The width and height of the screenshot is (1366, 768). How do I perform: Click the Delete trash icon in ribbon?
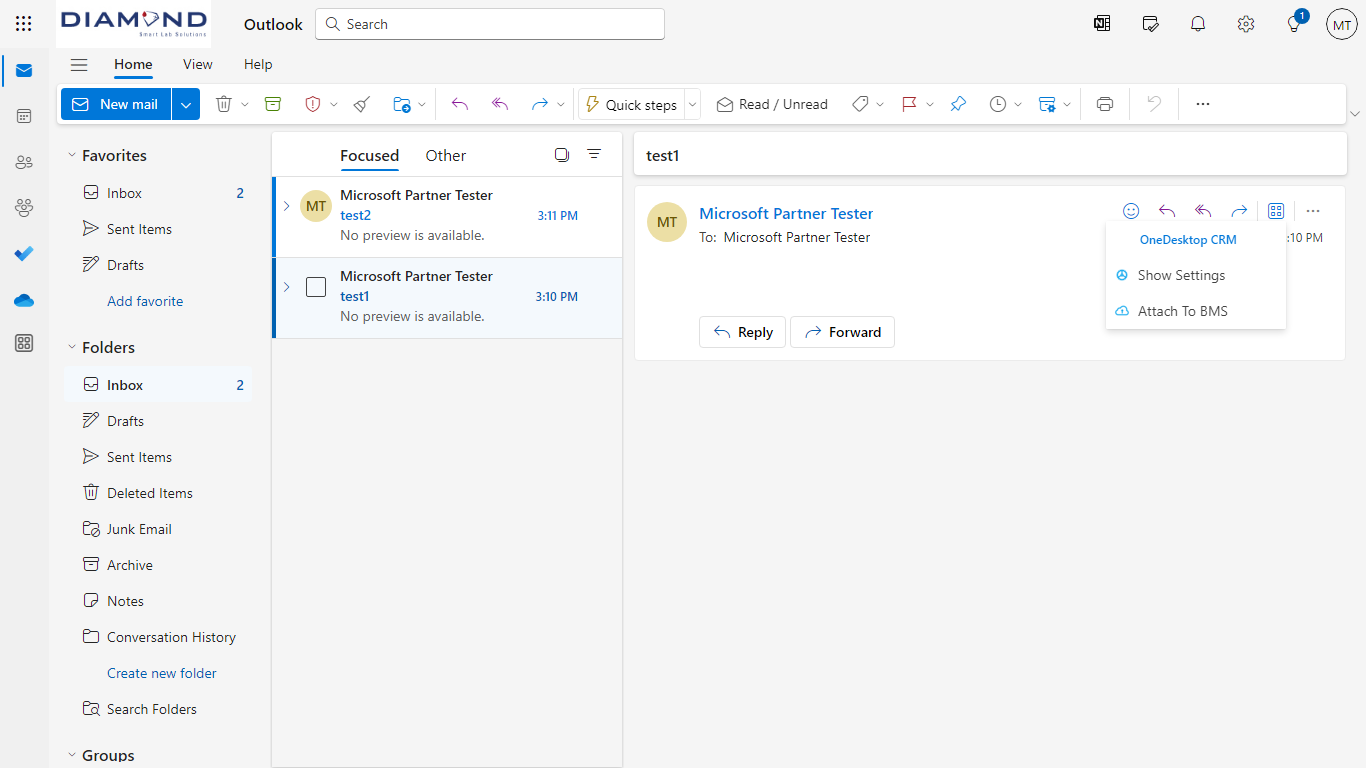point(224,104)
